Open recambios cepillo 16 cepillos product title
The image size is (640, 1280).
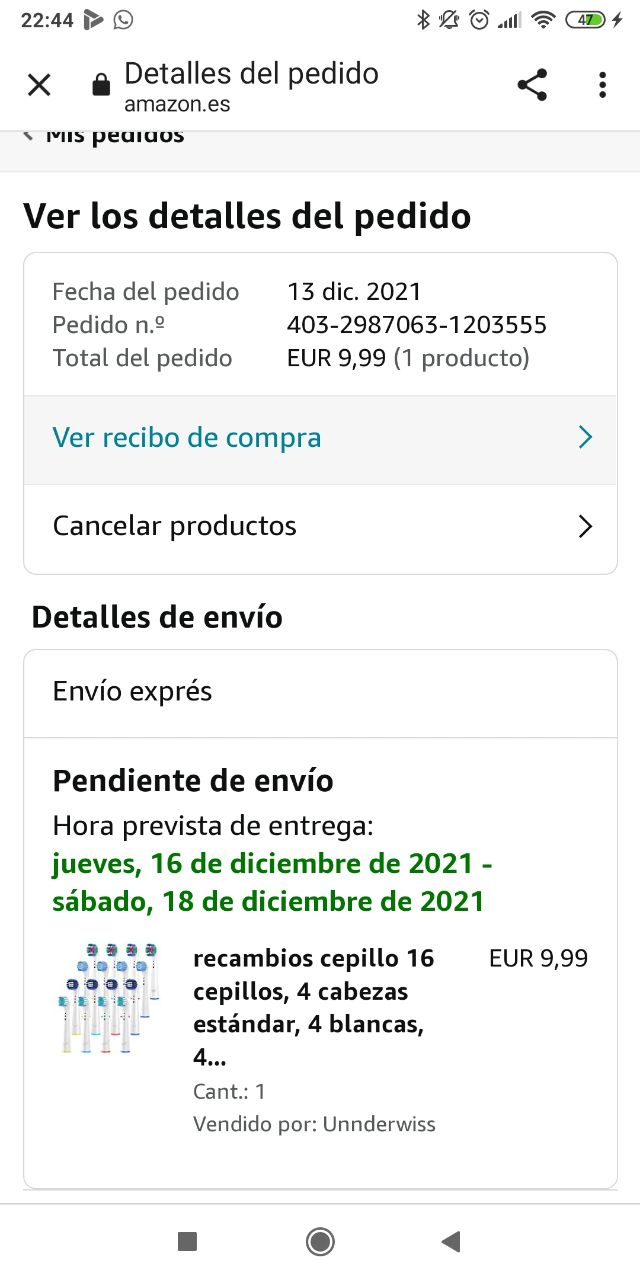[x=314, y=1008]
